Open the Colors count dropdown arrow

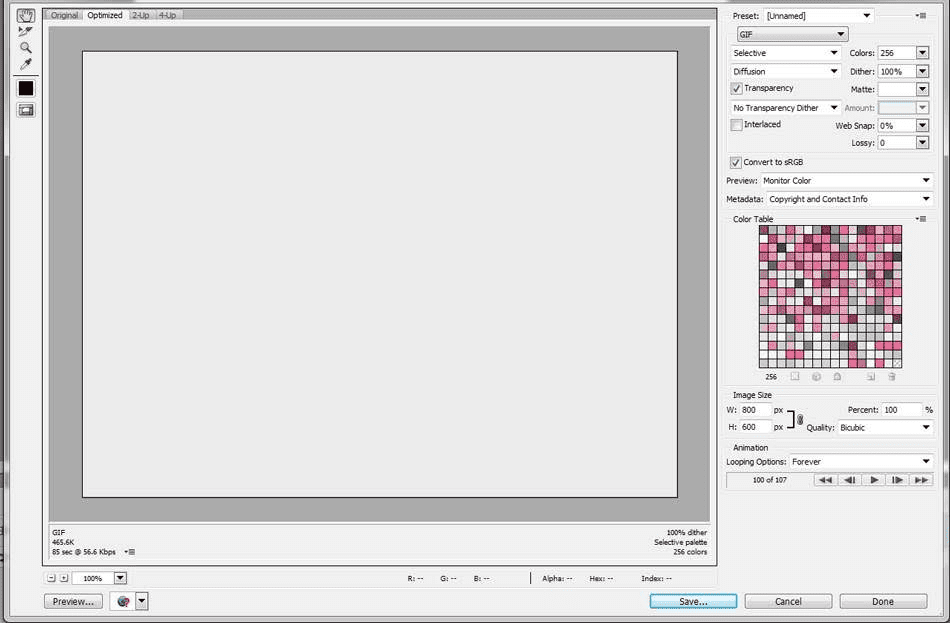coord(922,53)
